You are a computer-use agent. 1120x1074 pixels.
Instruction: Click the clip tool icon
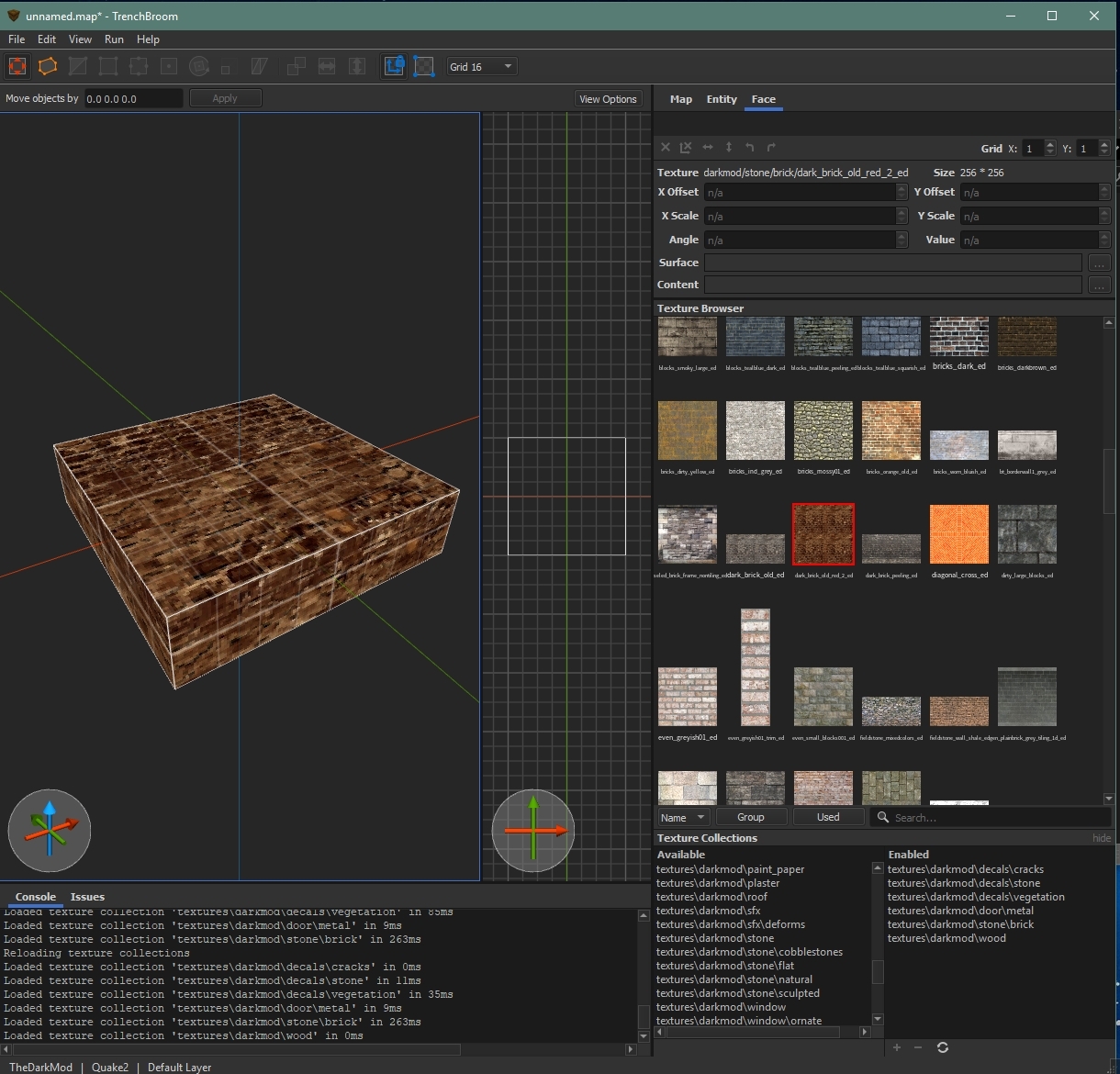pyautogui.click(x=78, y=66)
